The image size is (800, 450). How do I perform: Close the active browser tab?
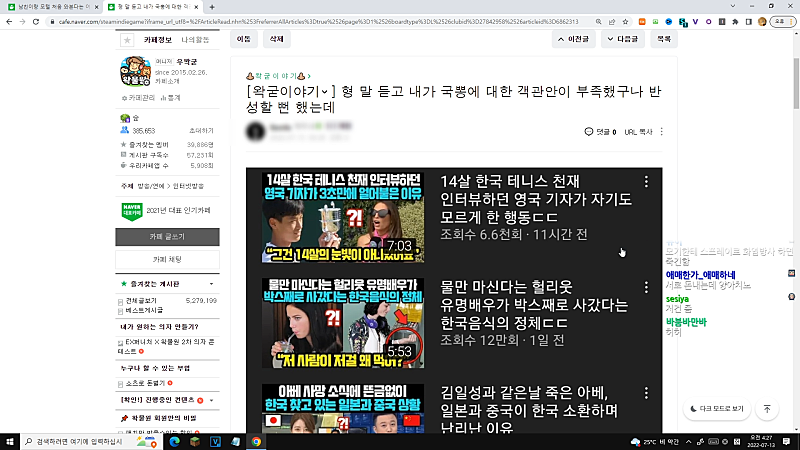tap(196, 7)
